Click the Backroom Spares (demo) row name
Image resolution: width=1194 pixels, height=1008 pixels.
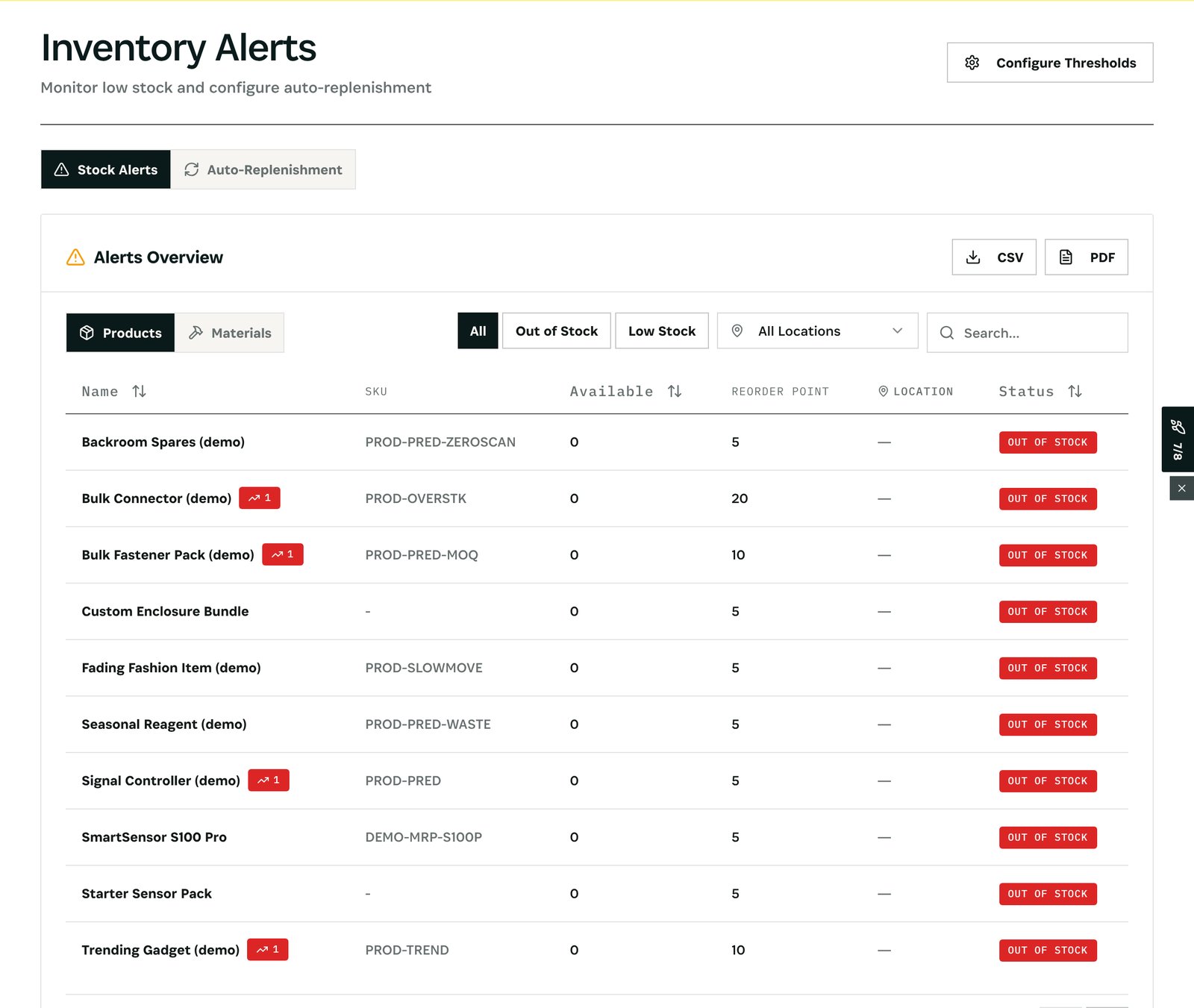163,442
